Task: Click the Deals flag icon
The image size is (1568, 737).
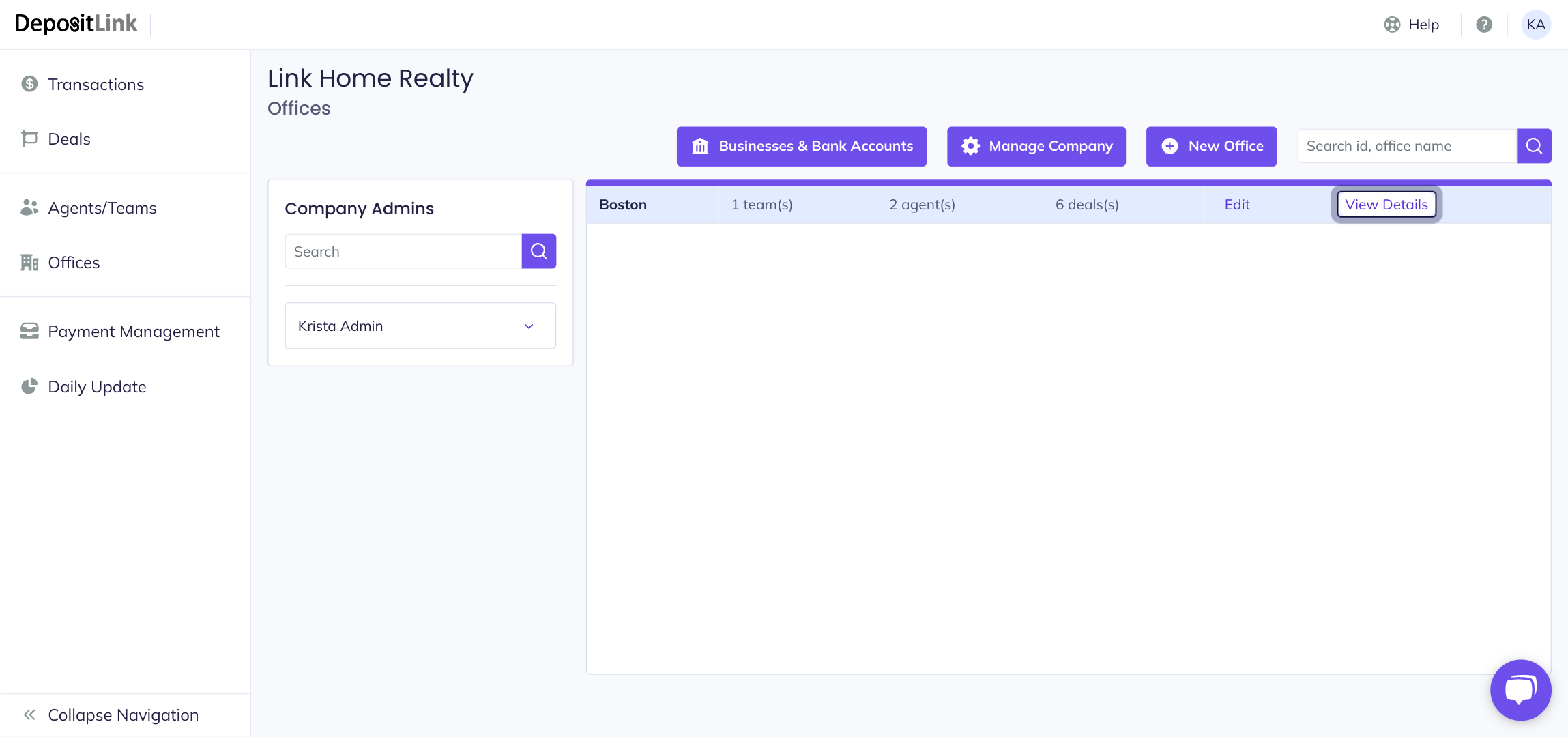Action: [29, 139]
